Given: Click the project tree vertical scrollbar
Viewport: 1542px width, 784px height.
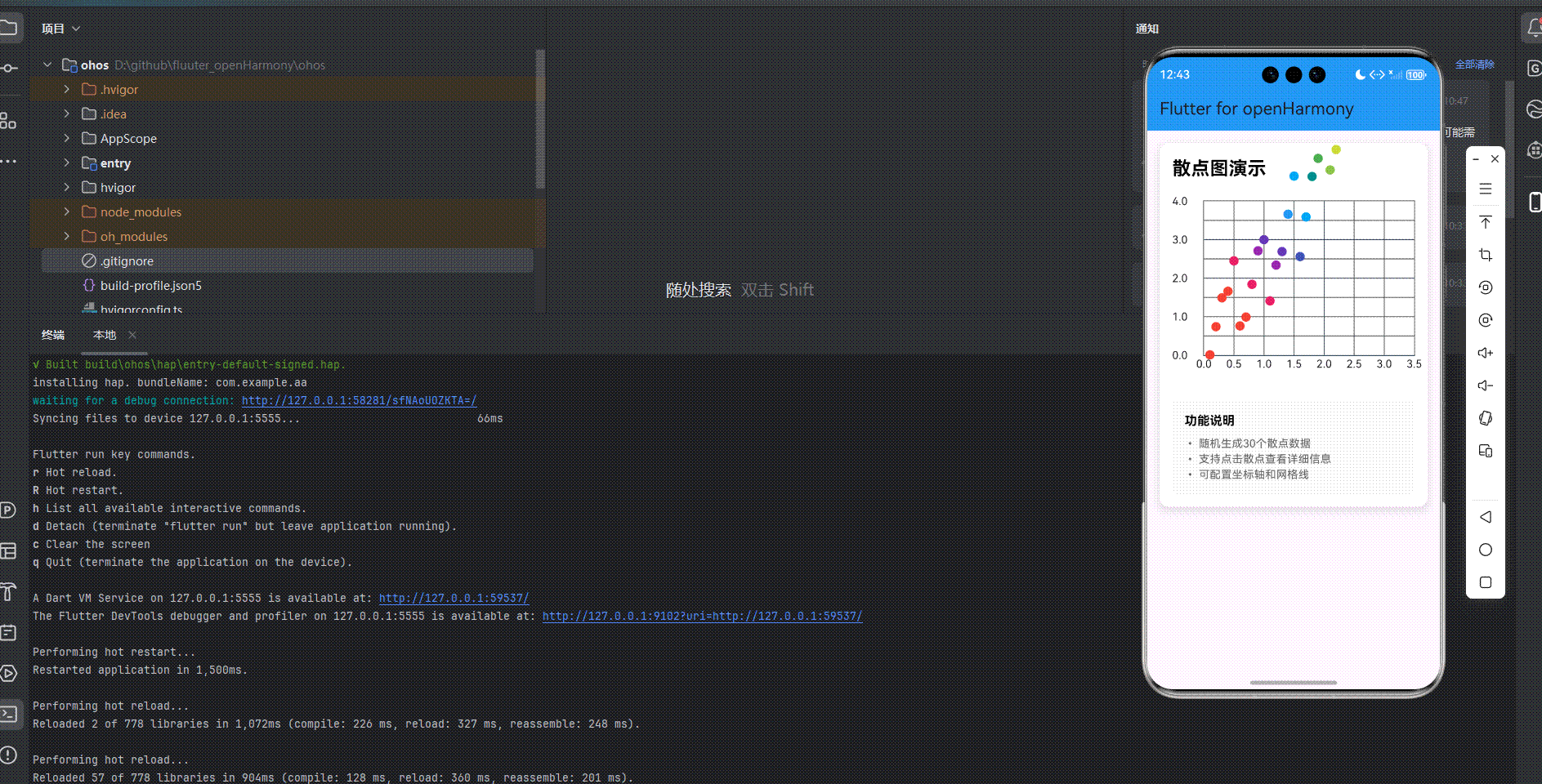Looking at the screenshot, I should point(539,119).
